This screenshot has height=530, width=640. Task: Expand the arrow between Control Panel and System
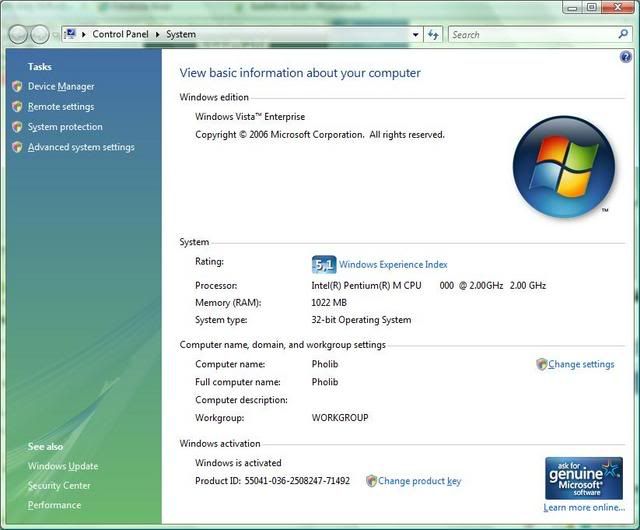[158, 35]
